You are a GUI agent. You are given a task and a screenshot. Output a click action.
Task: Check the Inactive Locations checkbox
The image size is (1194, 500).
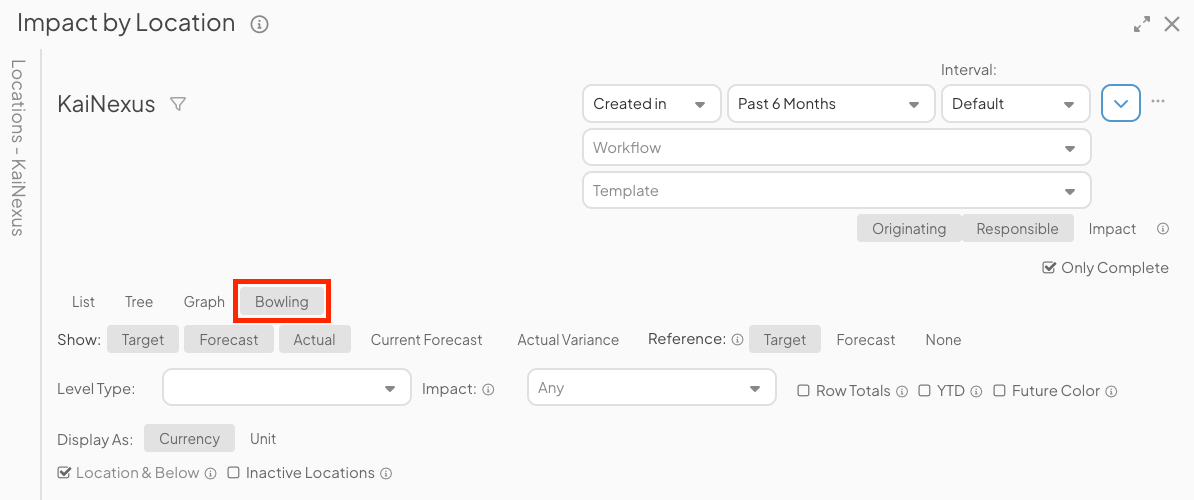coord(233,473)
